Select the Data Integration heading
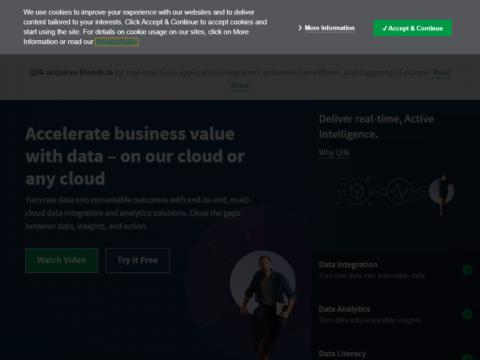 point(348,265)
